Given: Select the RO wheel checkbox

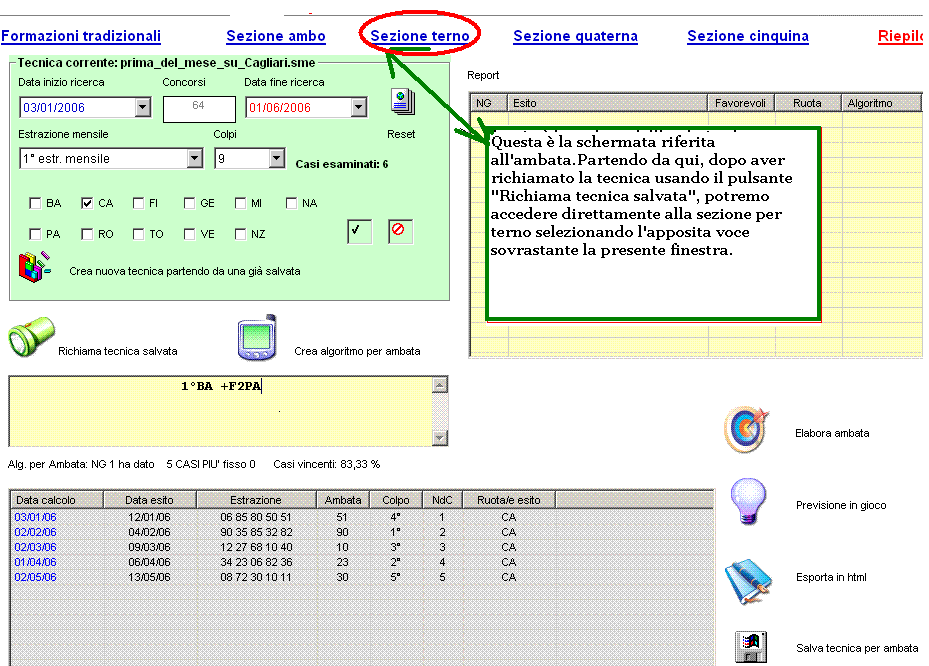Looking at the screenshot, I should coord(87,234).
